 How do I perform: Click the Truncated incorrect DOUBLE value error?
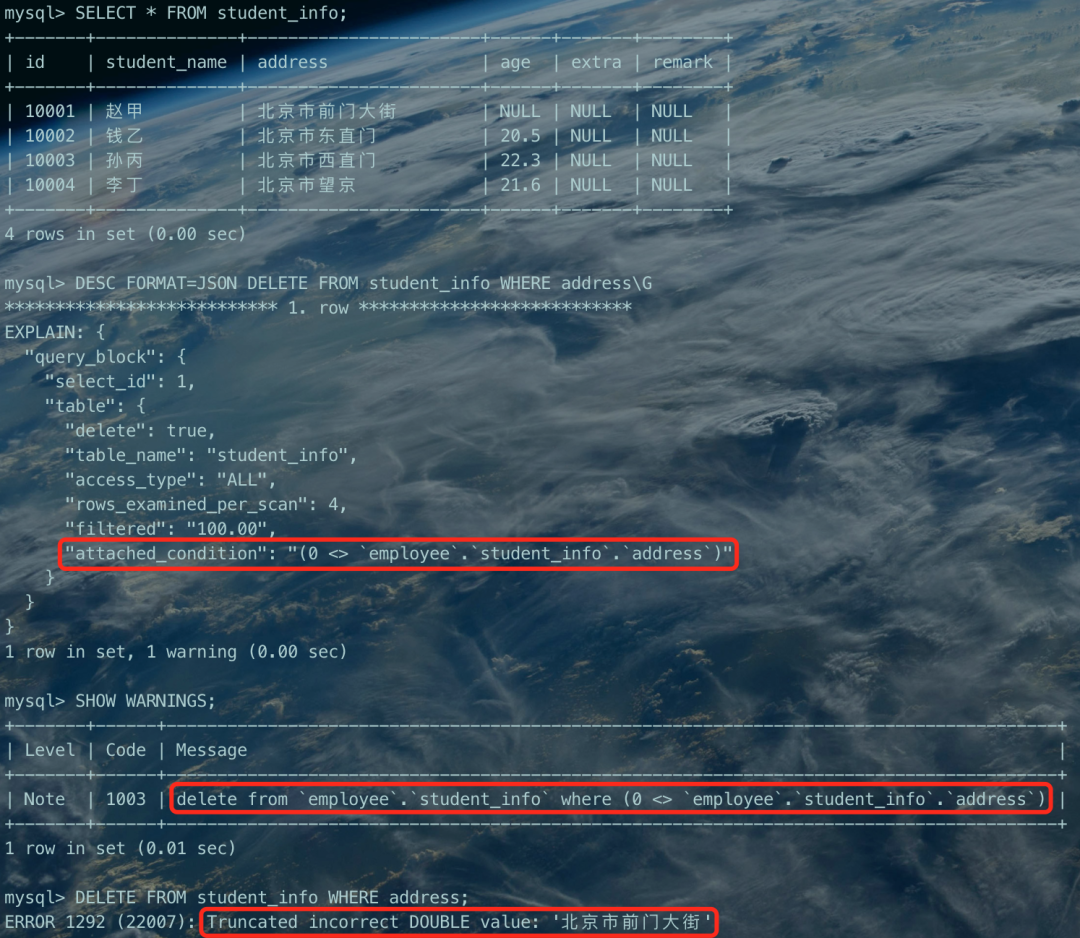point(459,922)
